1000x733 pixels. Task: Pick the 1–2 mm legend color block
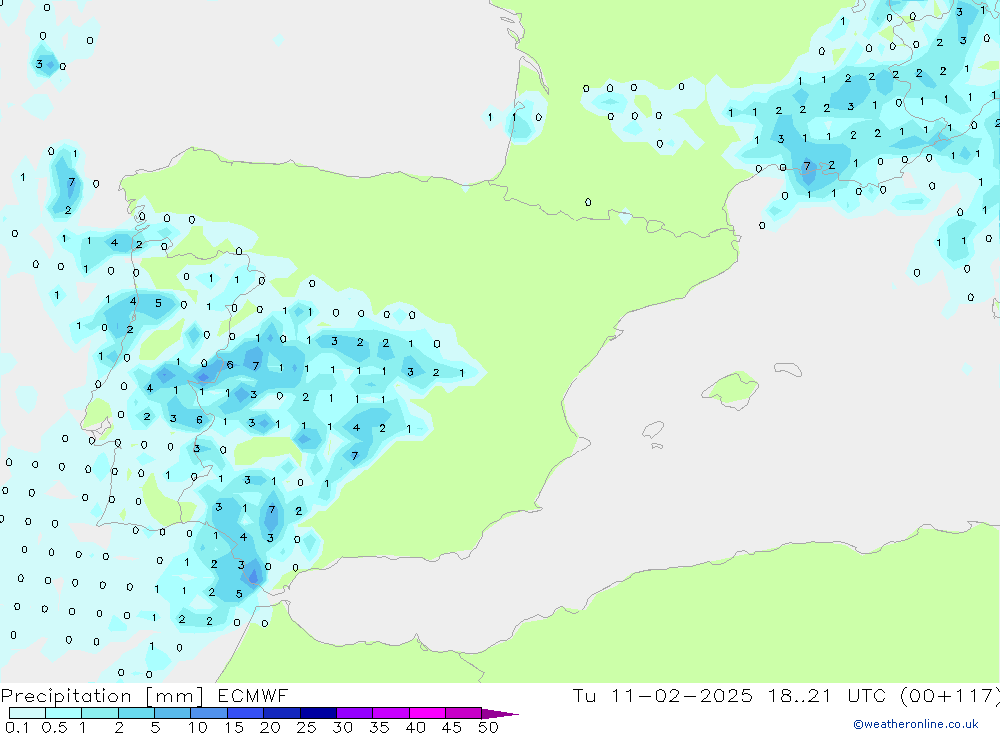[100, 713]
